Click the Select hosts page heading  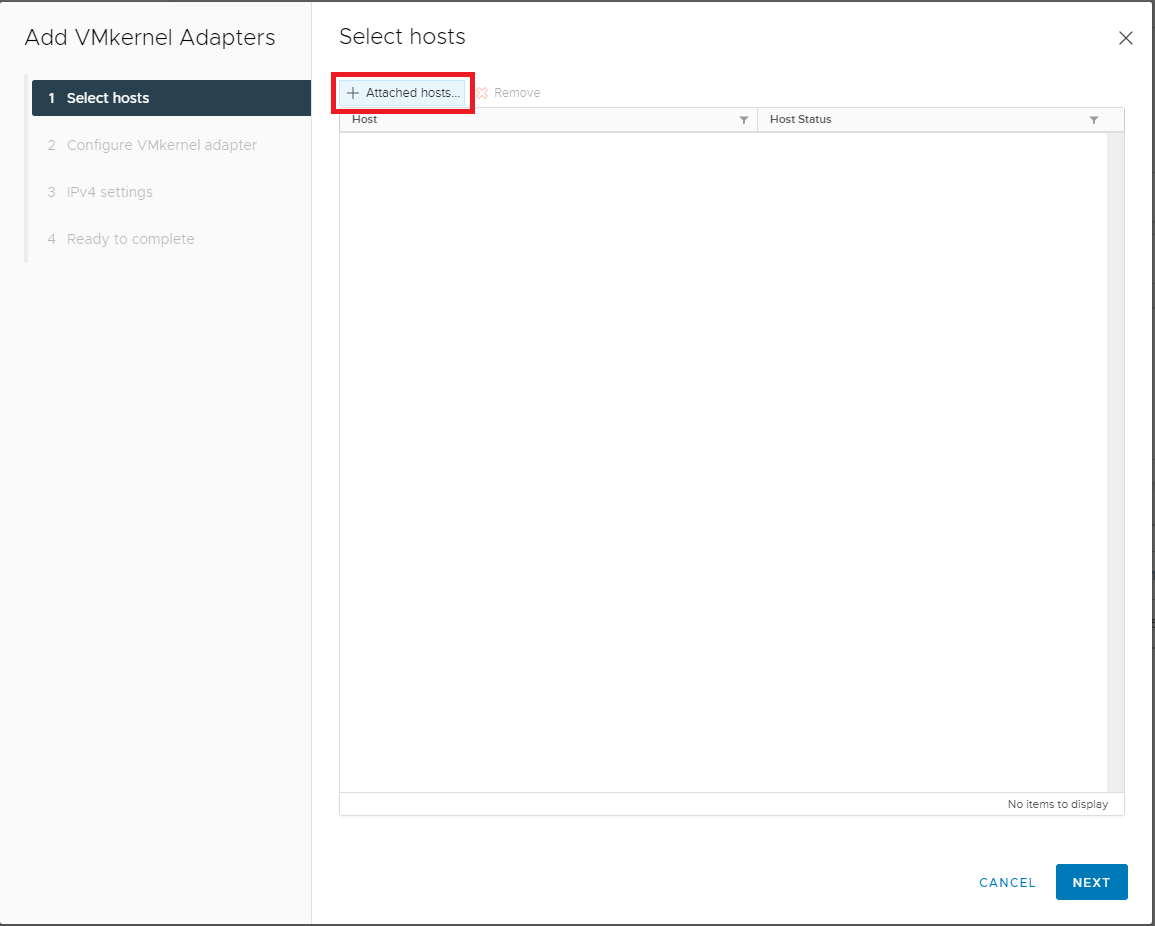pyautogui.click(x=402, y=37)
